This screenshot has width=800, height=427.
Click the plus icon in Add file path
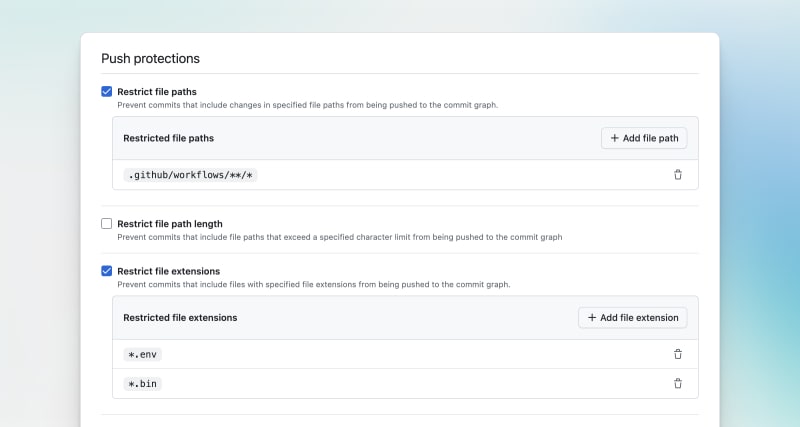coord(614,138)
